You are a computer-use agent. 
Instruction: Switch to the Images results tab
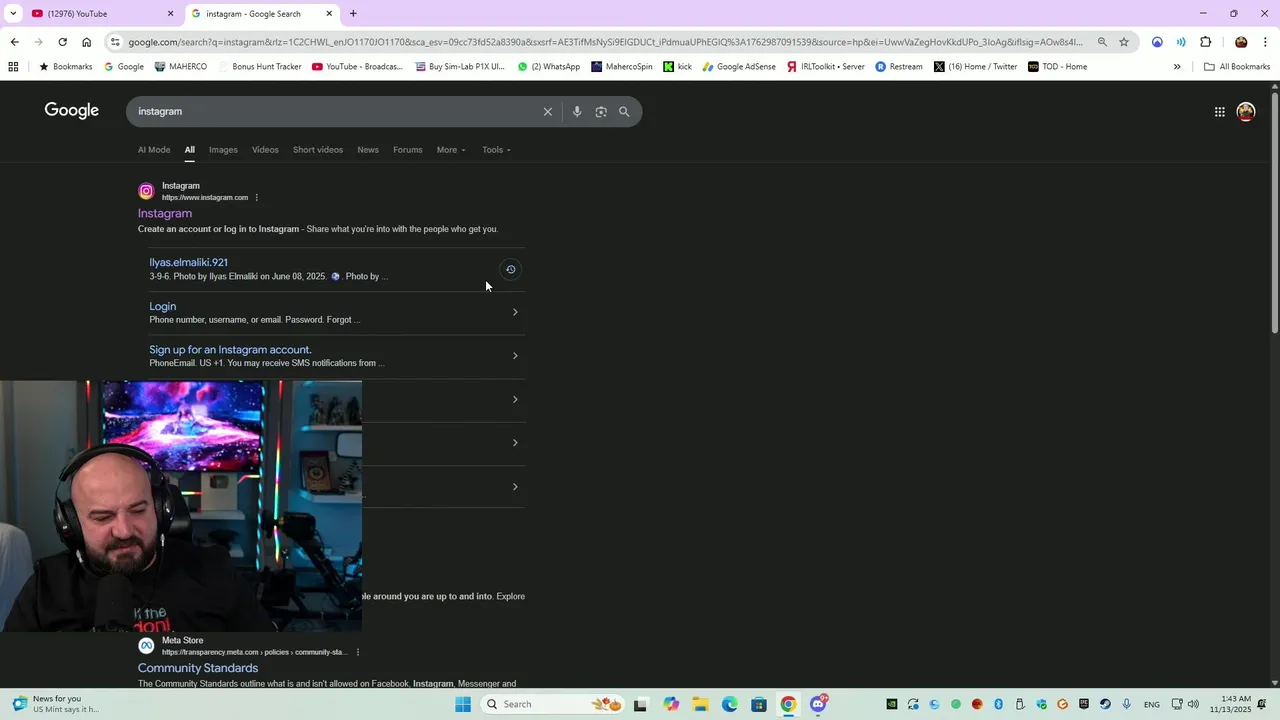(x=223, y=150)
